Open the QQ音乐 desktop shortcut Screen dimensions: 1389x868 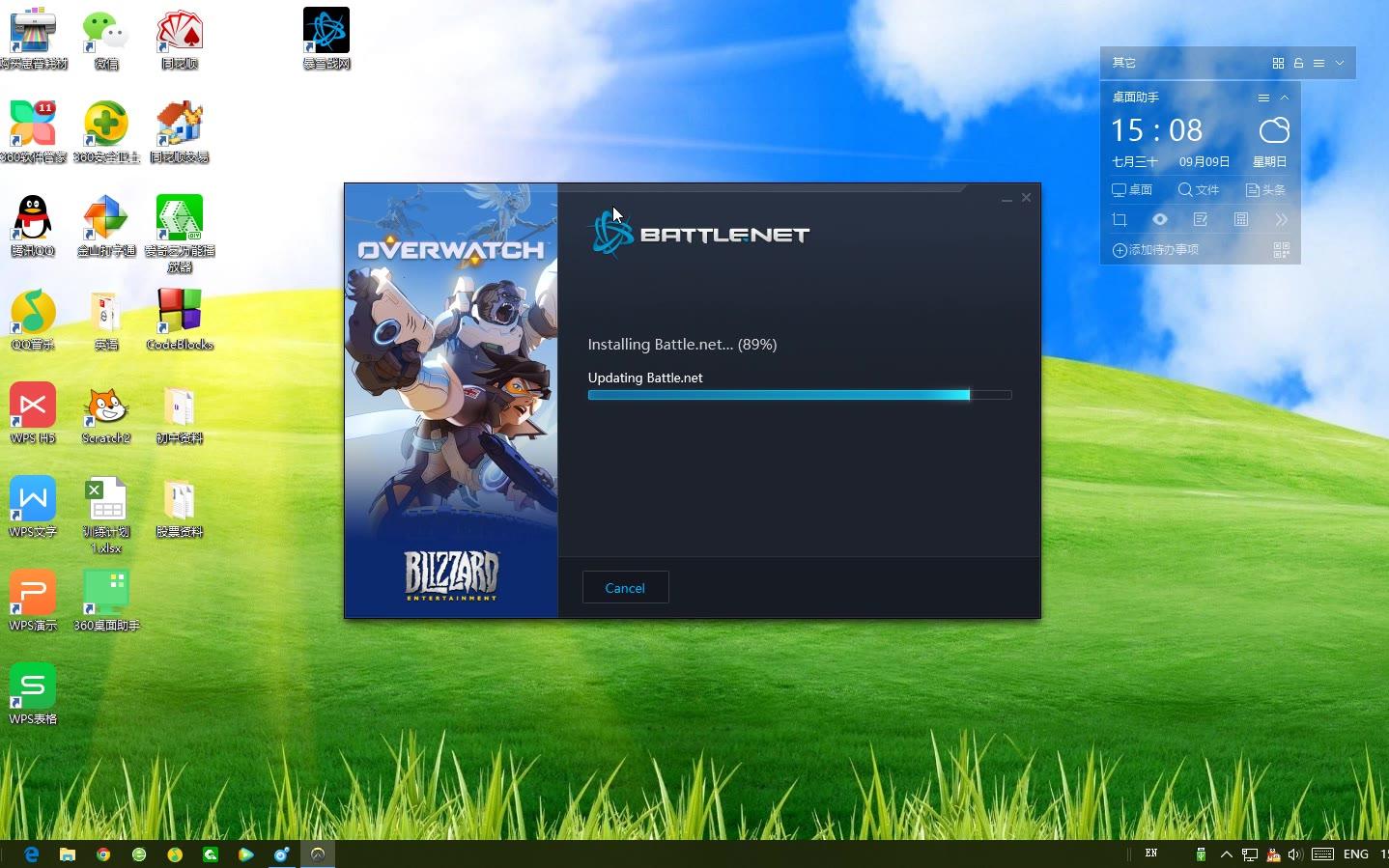click(x=33, y=320)
